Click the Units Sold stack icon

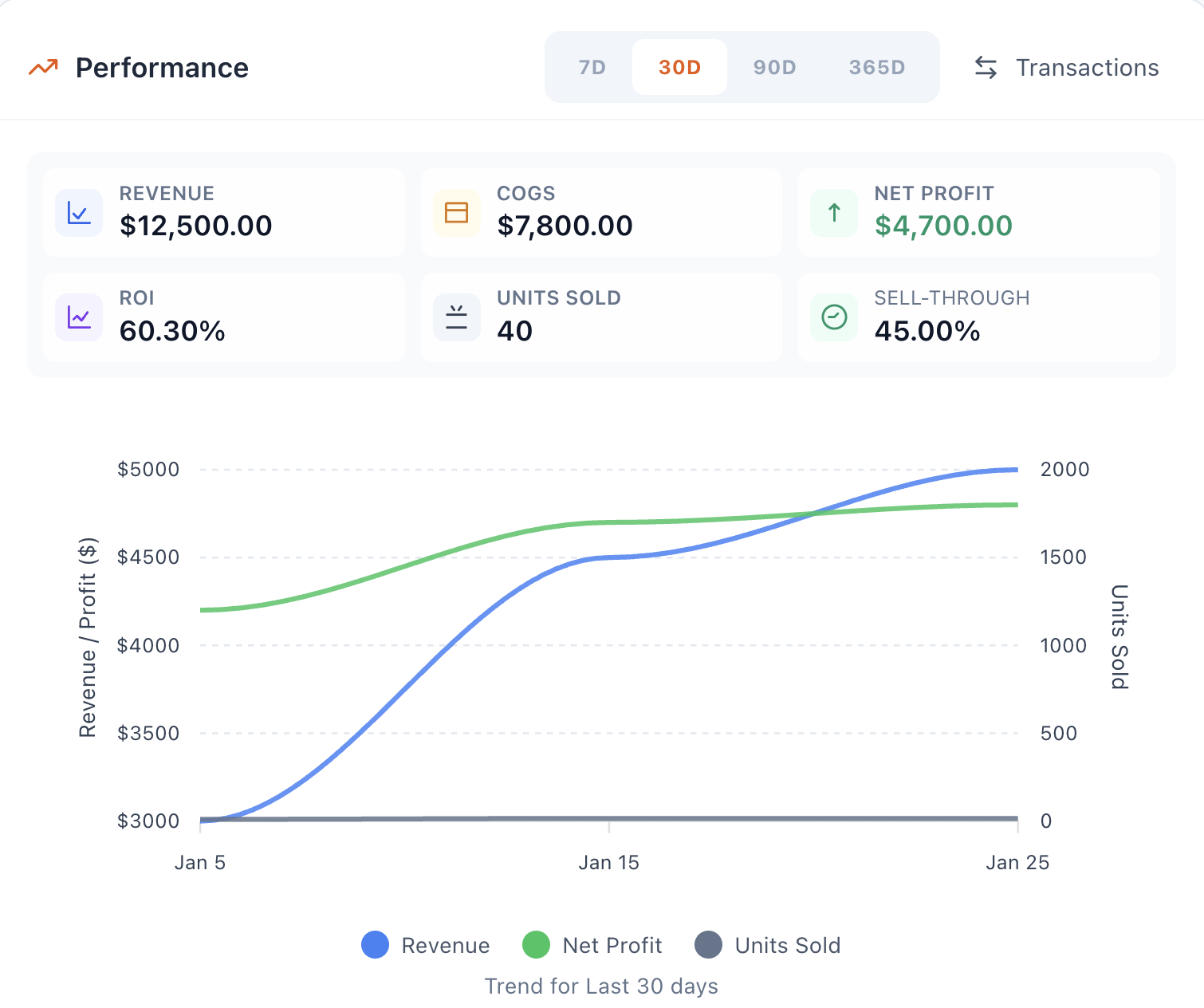tap(455, 317)
